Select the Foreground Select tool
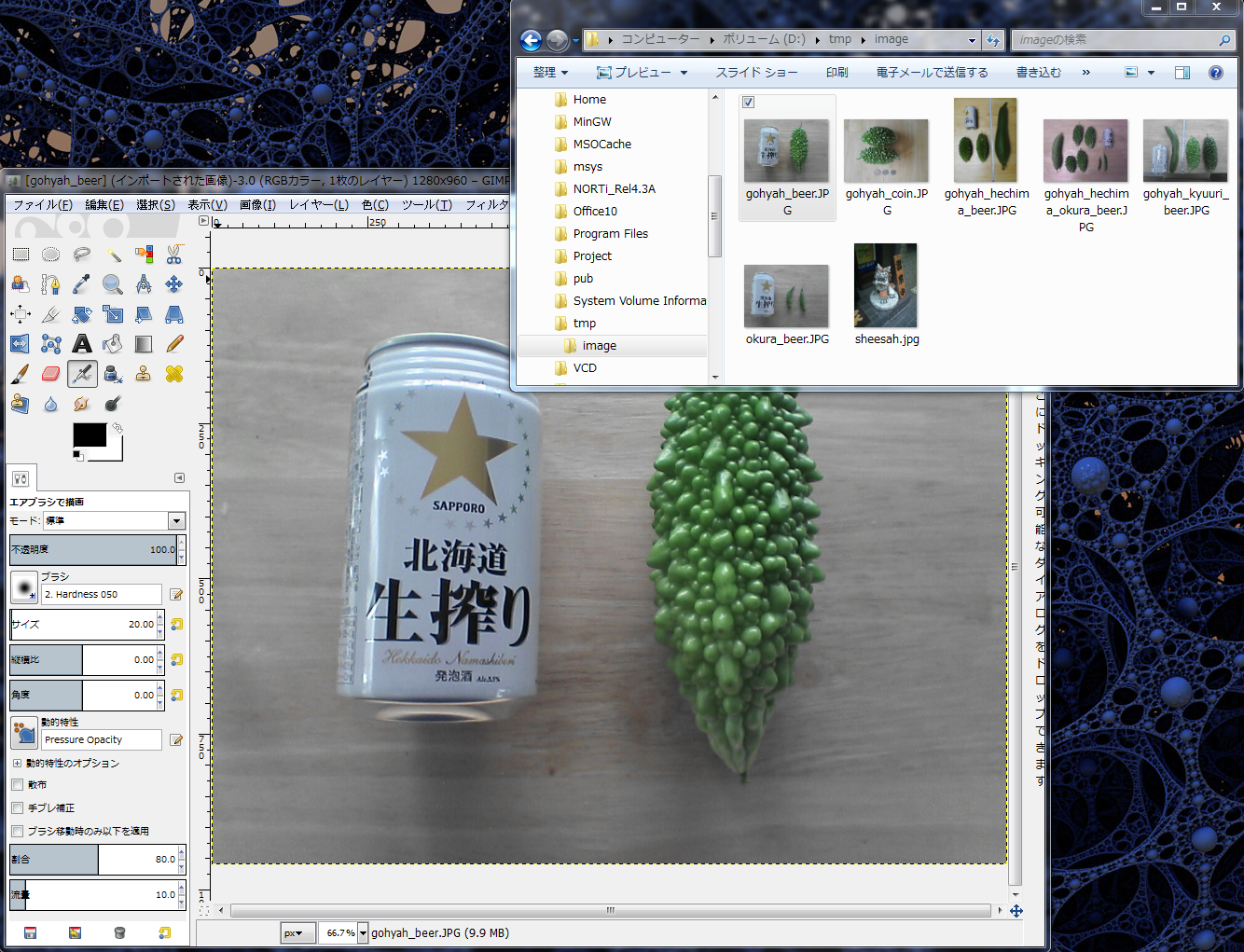 coord(21,283)
